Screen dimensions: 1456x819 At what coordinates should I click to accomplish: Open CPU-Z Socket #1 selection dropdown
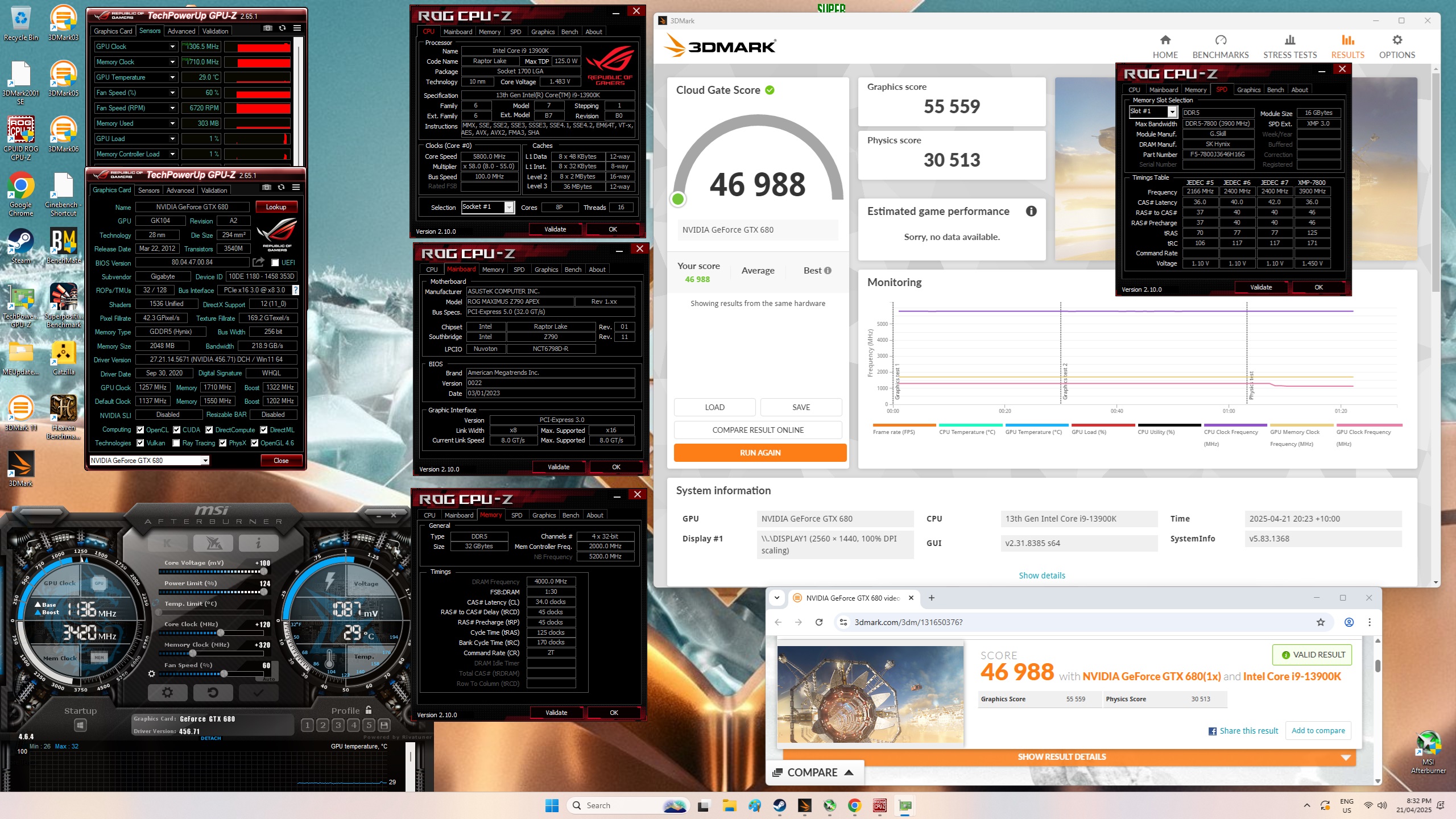509,208
